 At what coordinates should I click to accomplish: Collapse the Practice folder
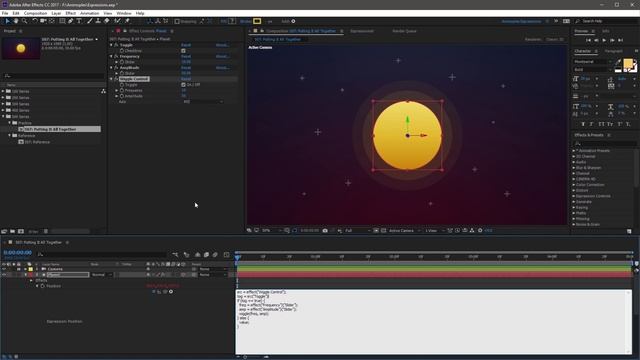coord(10,123)
